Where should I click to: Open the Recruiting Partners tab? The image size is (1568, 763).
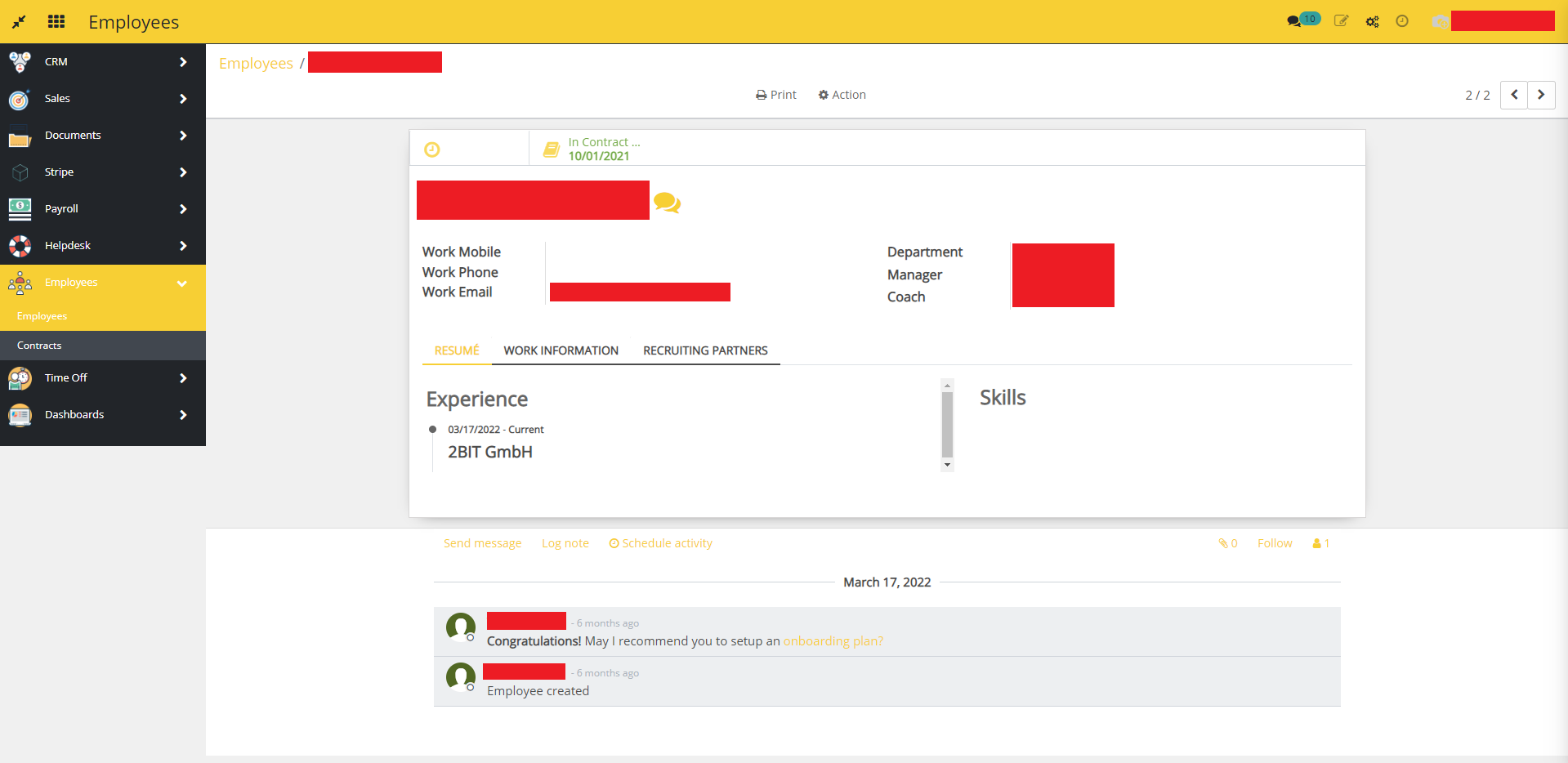pyautogui.click(x=705, y=350)
